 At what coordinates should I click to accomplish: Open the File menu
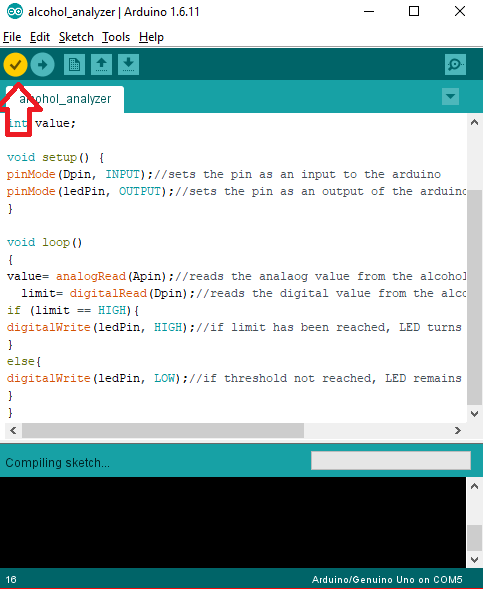(12, 37)
